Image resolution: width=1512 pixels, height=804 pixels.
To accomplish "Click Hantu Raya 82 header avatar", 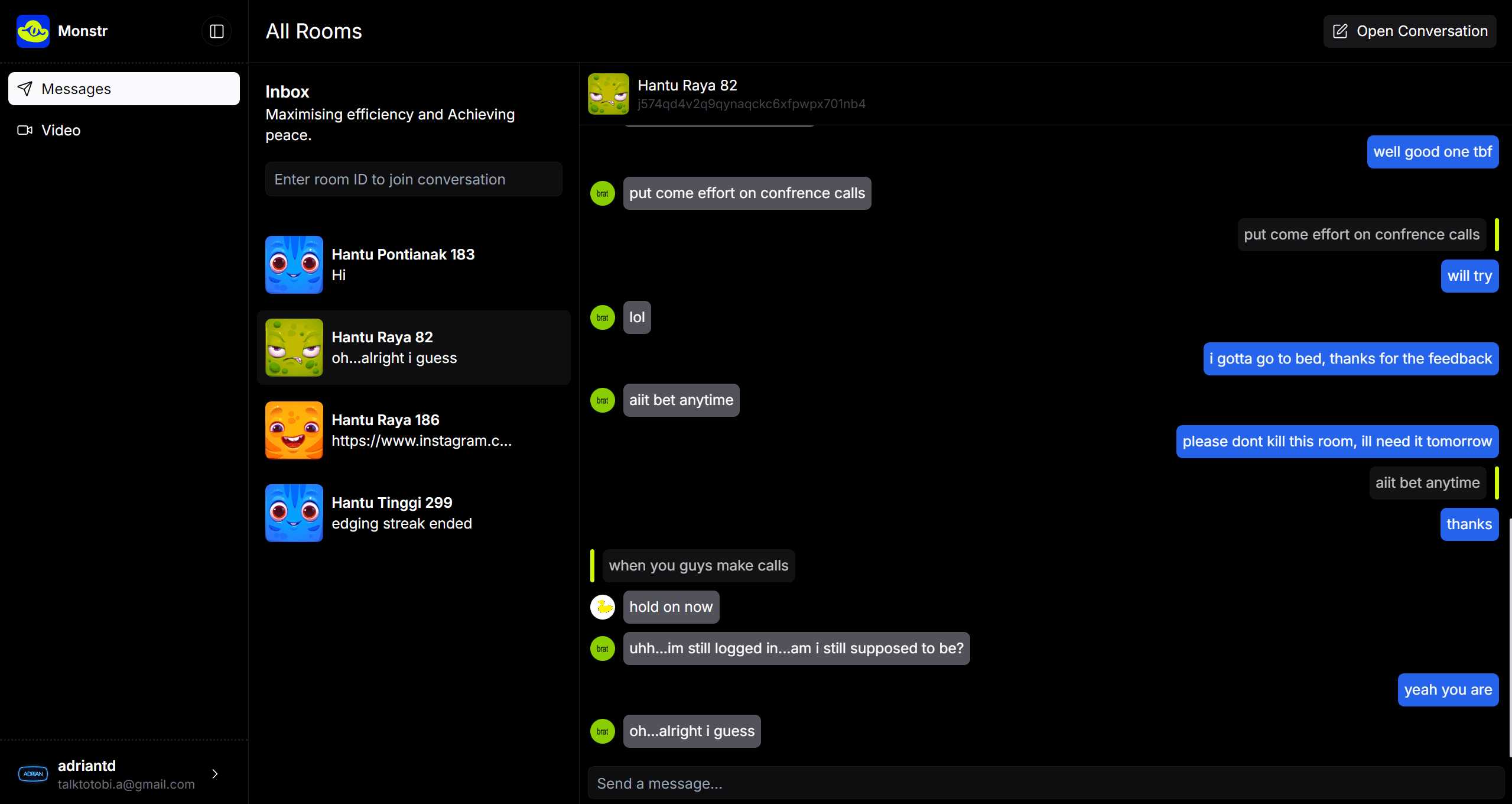I will tap(609, 94).
